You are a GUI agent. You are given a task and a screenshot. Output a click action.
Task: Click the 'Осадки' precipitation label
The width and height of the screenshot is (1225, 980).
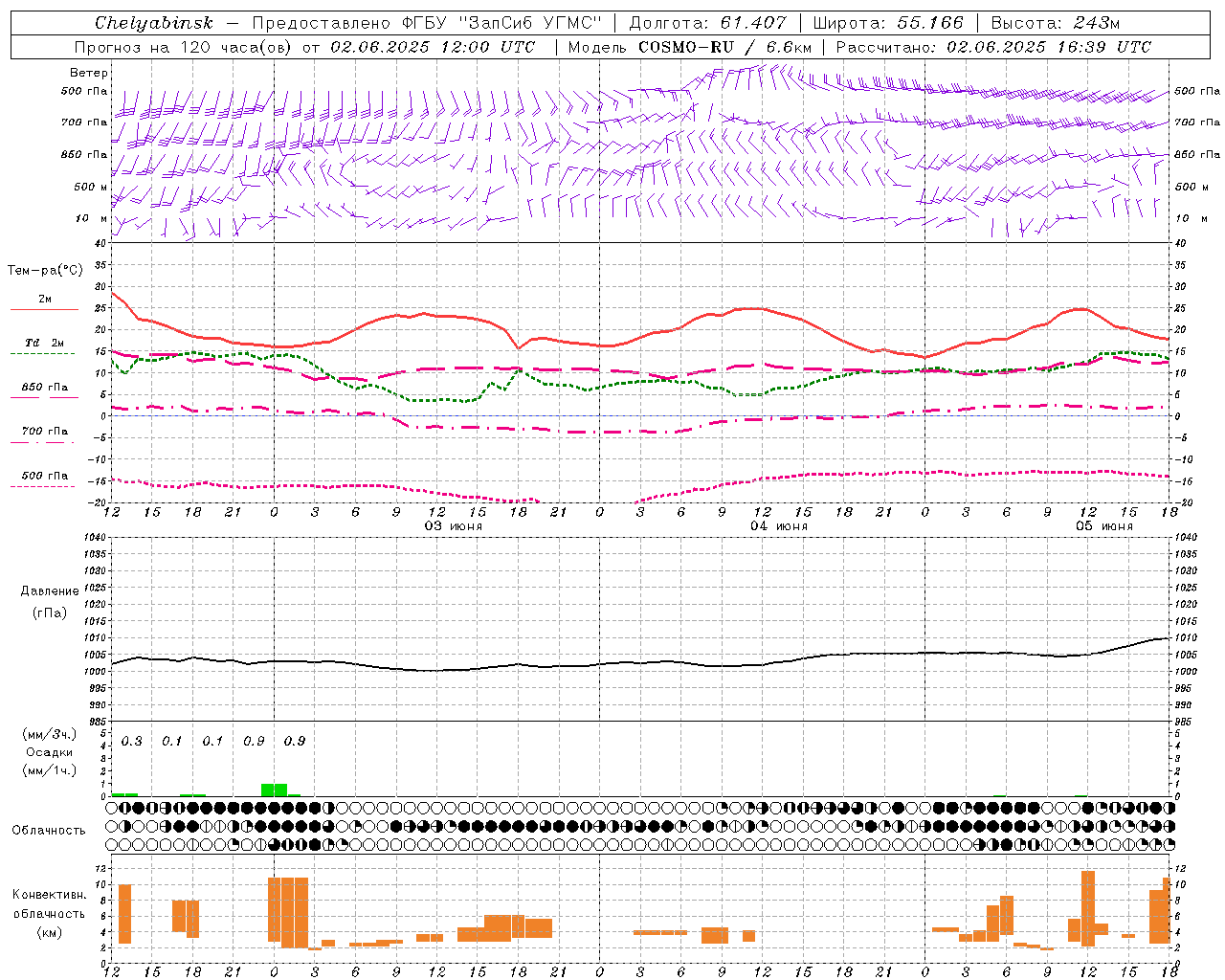[x=50, y=752]
